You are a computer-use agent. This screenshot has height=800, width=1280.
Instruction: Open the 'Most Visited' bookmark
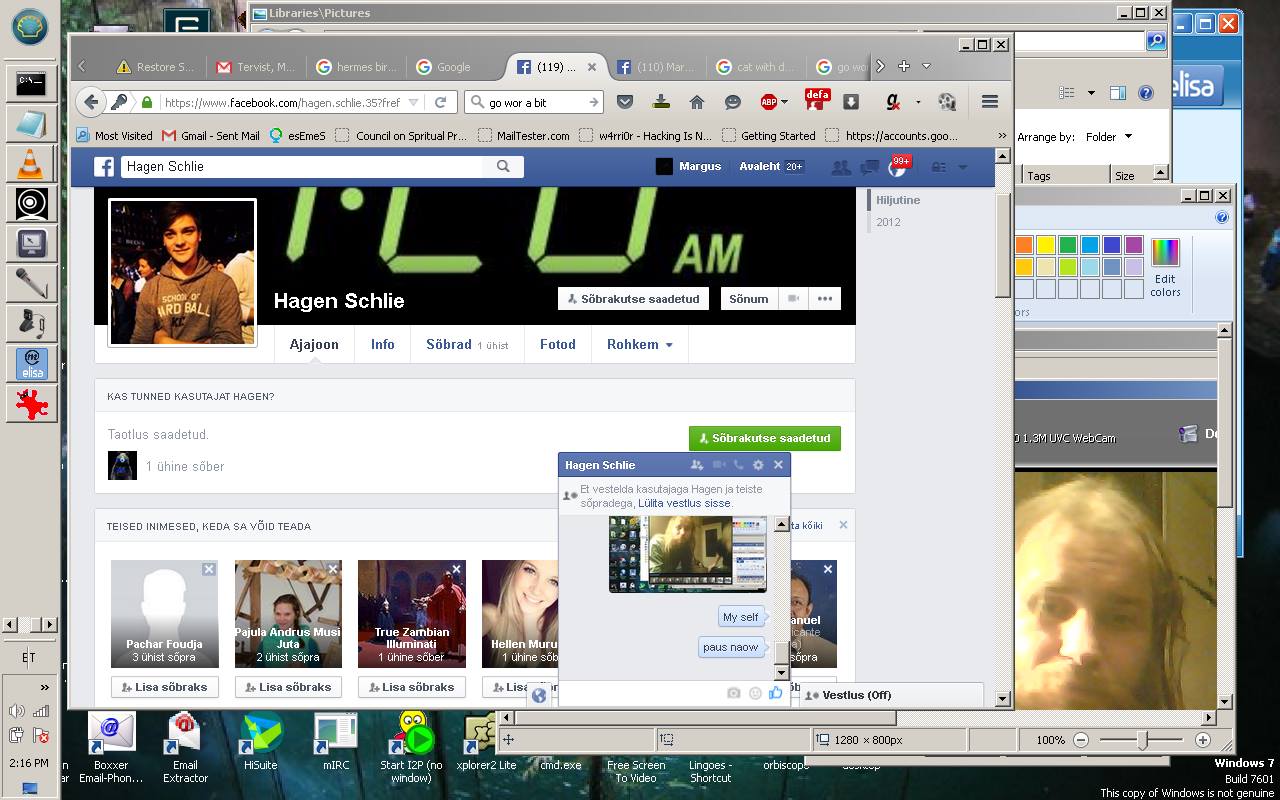click(x=115, y=135)
